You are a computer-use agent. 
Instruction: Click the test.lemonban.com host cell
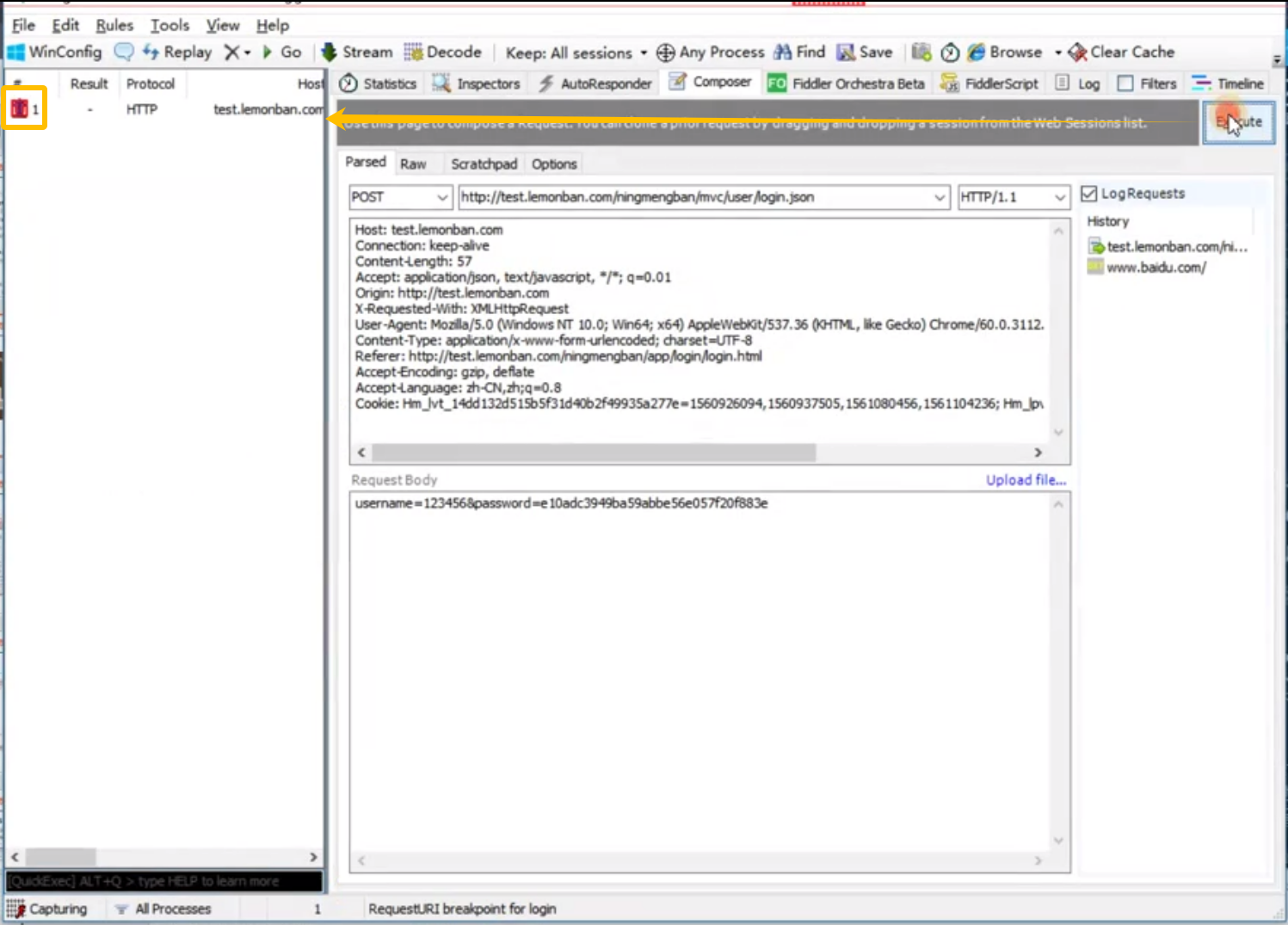coord(268,109)
